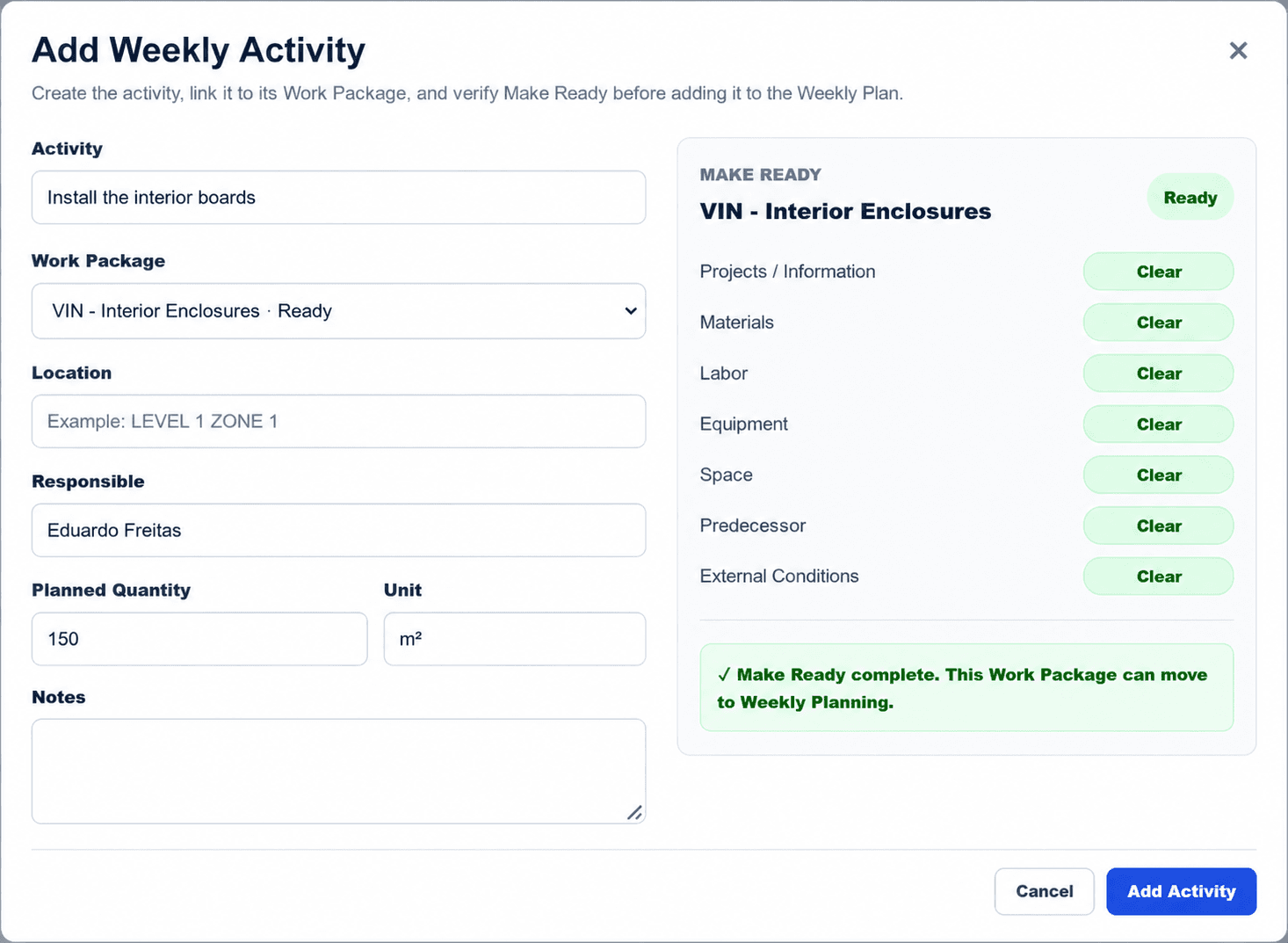
Task: Click the Labor Clear status badge
Action: pyautogui.click(x=1158, y=374)
